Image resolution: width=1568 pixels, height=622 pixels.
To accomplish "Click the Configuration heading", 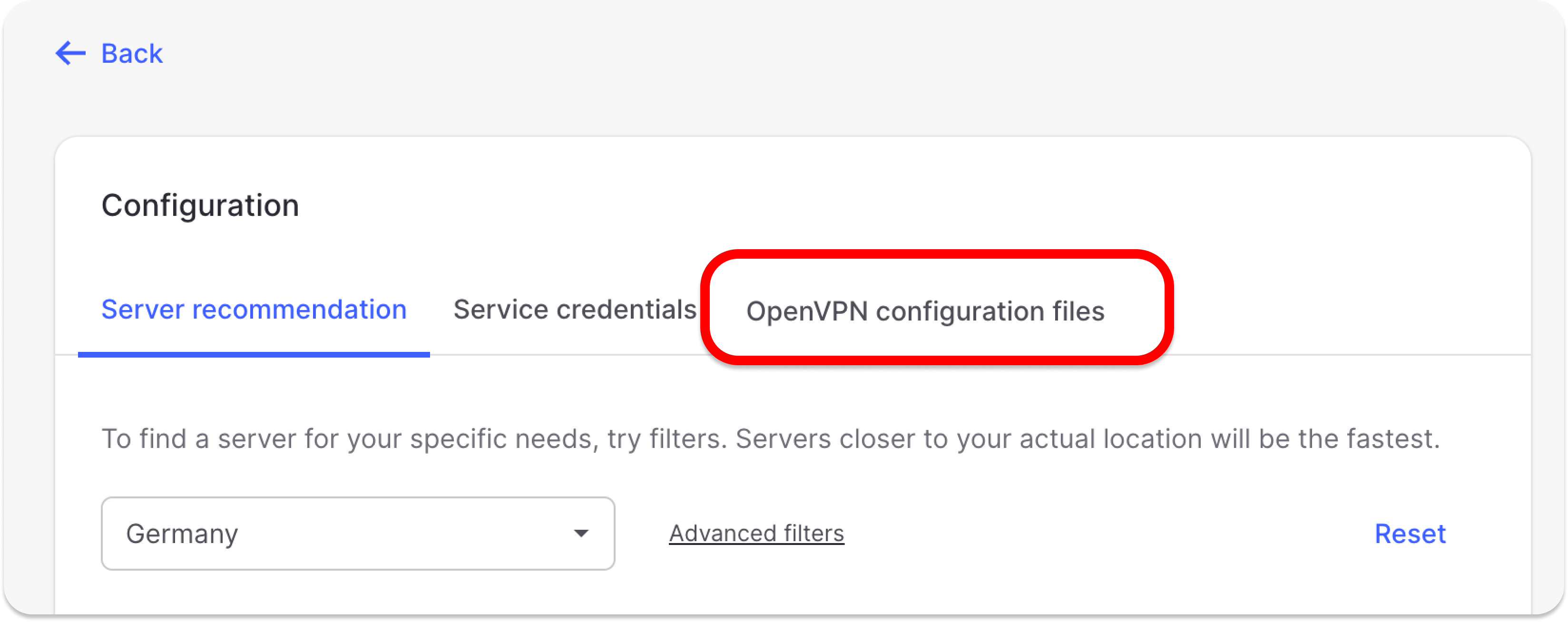I will tap(200, 205).
